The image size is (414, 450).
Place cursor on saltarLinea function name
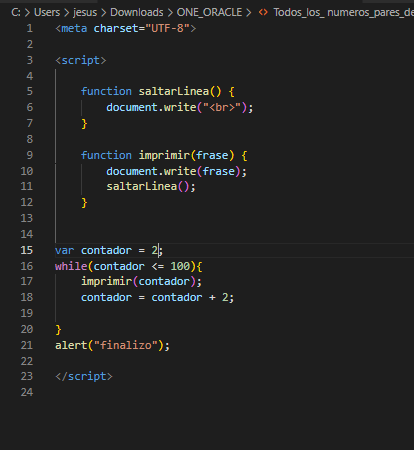point(174,91)
